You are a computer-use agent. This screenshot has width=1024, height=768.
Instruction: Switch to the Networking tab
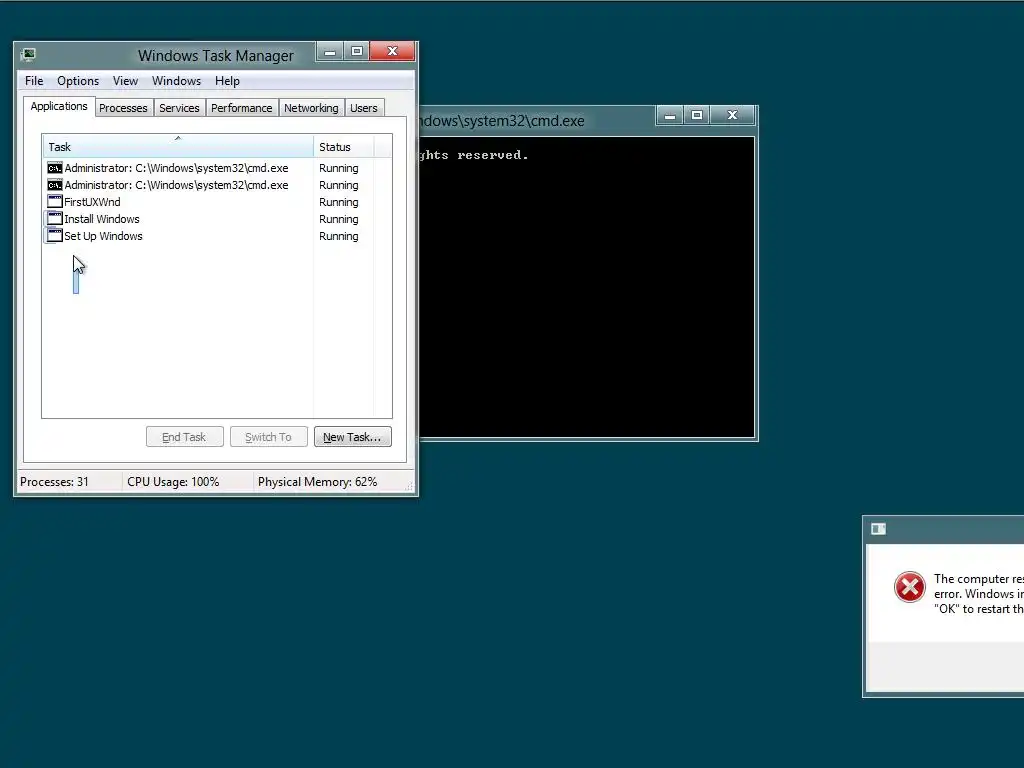(311, 108)
